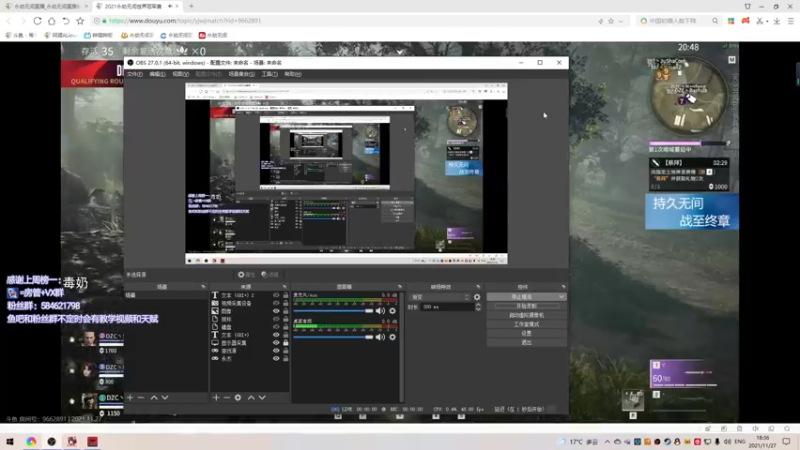
Task: Pop out the 来源 dock panel
Action: 284,287
